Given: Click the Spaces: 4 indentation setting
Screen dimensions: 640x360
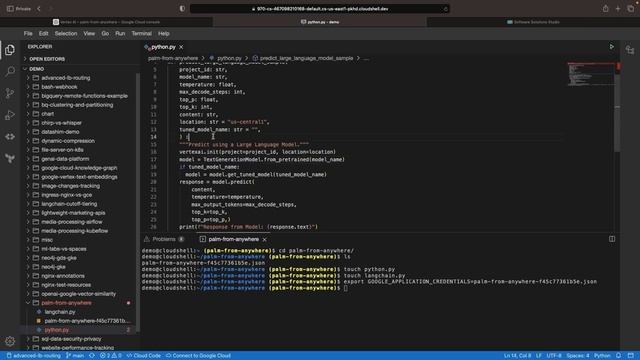Looking at the screenshot, I should click(x=578, y=356).
